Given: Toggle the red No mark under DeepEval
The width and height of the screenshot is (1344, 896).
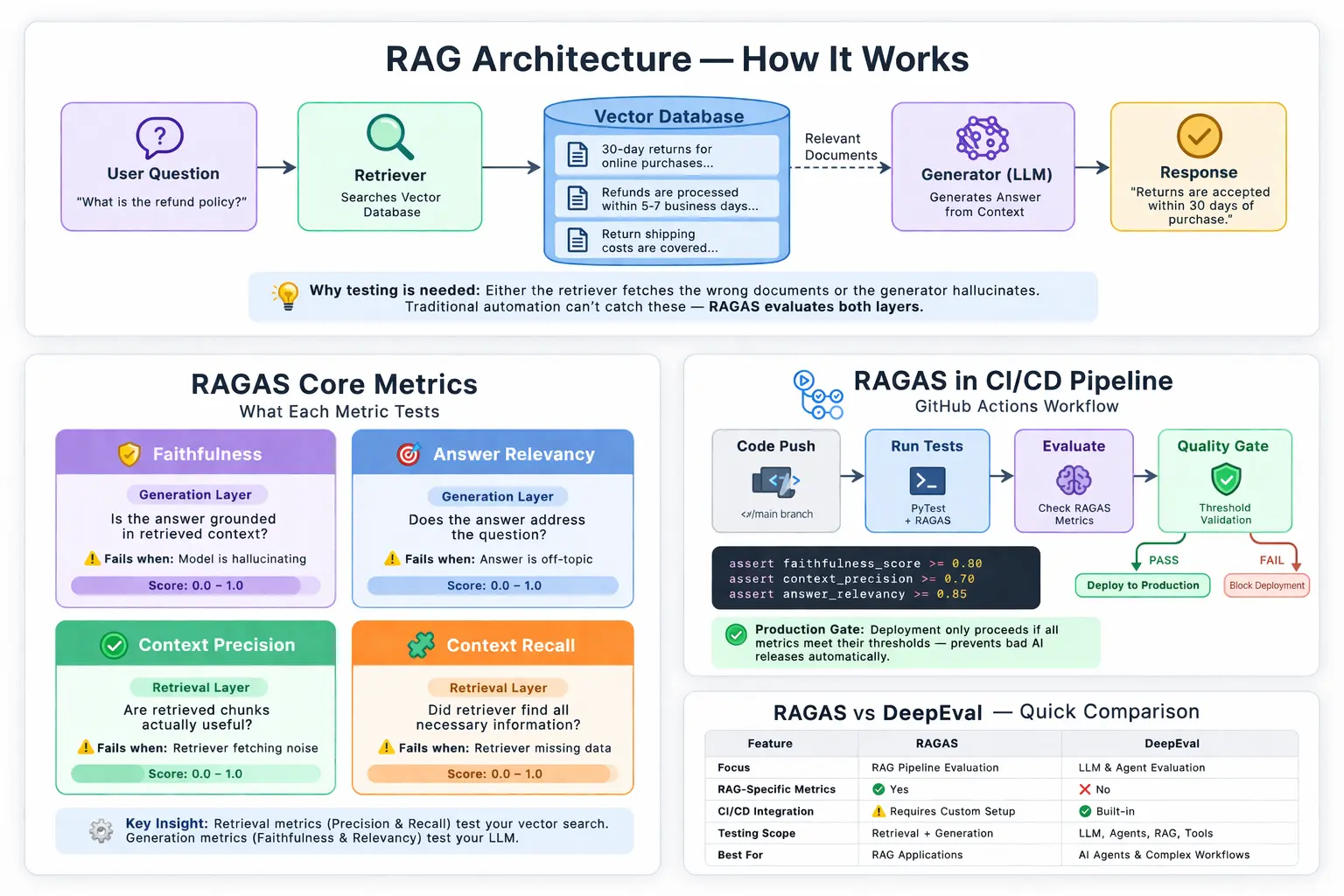Looking at the screenshot, I should tap(1085, 788).
